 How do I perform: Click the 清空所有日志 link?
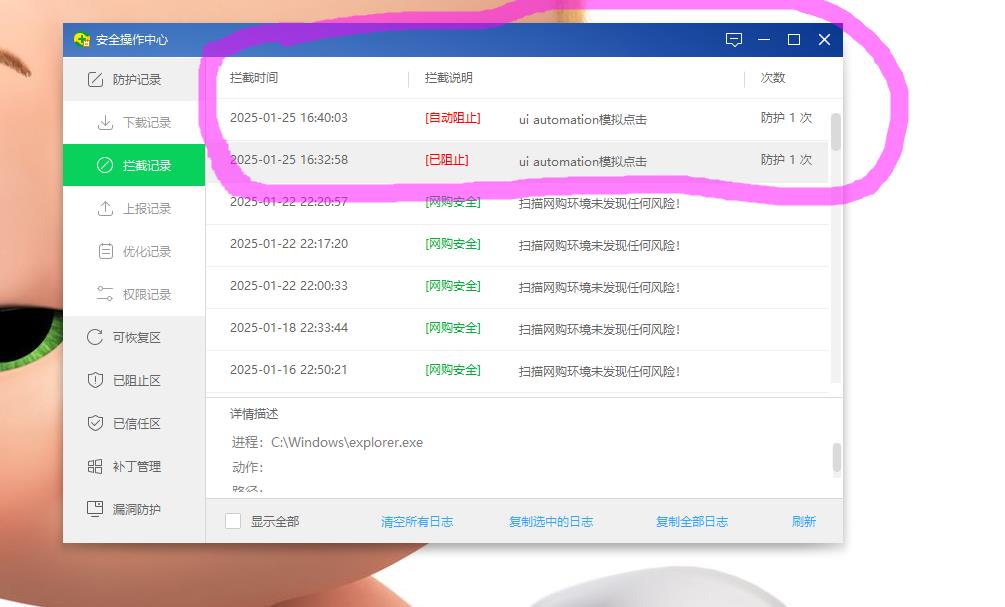click(417, 521)
